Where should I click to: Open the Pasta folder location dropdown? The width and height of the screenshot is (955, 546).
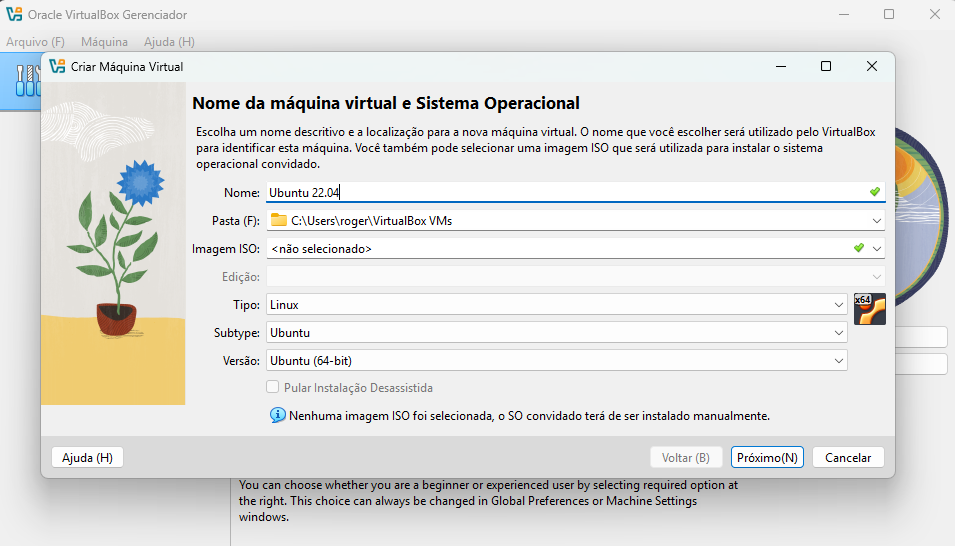click(876, 221)
